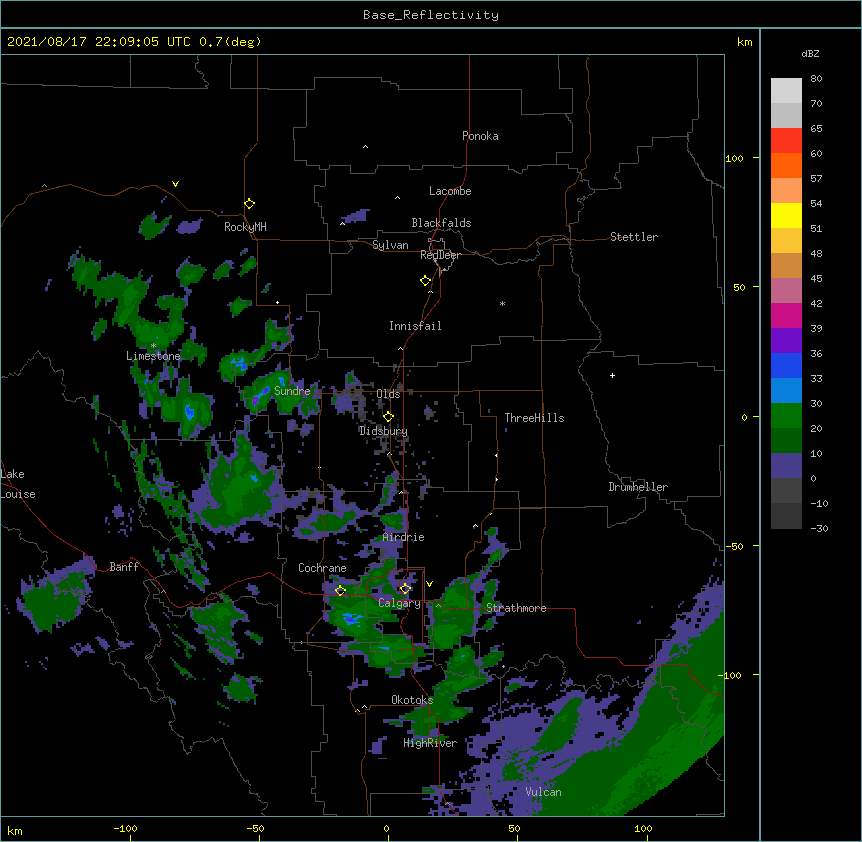This screenshot has width=862, height=842.
Task: Click the Calgary city label
Action: tap(399, 603)
